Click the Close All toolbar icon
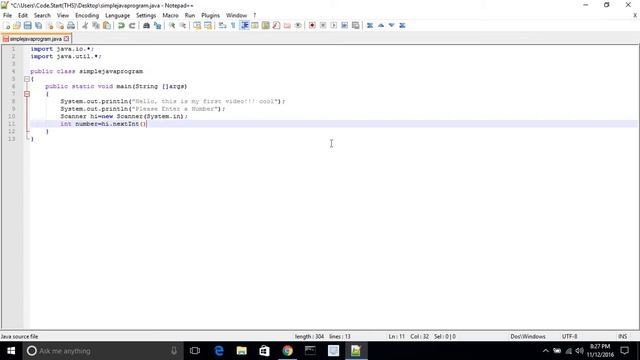Viewport: 640px width, 360px height. (x=60, y=25)
